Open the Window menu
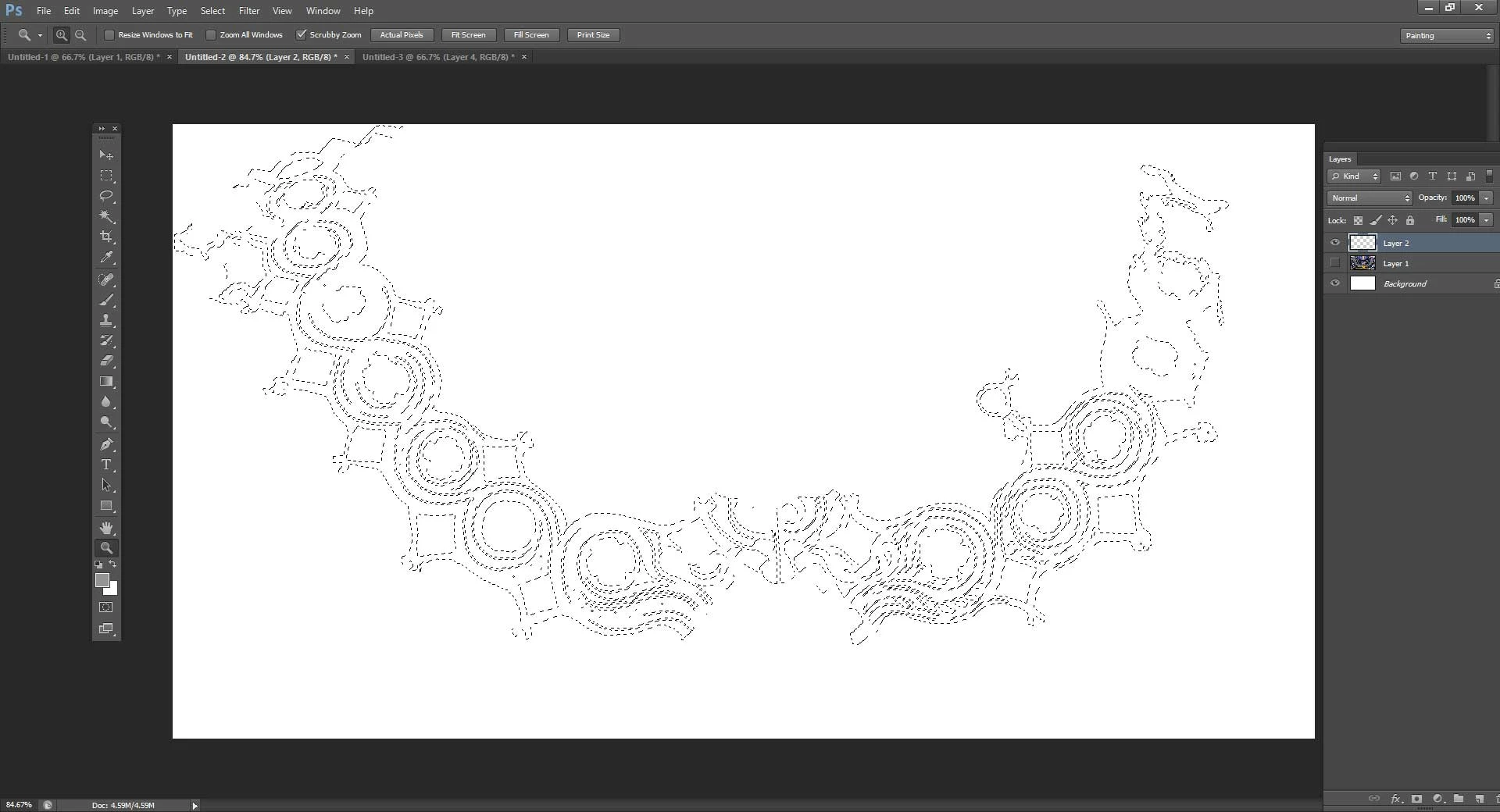 point(323,11)
